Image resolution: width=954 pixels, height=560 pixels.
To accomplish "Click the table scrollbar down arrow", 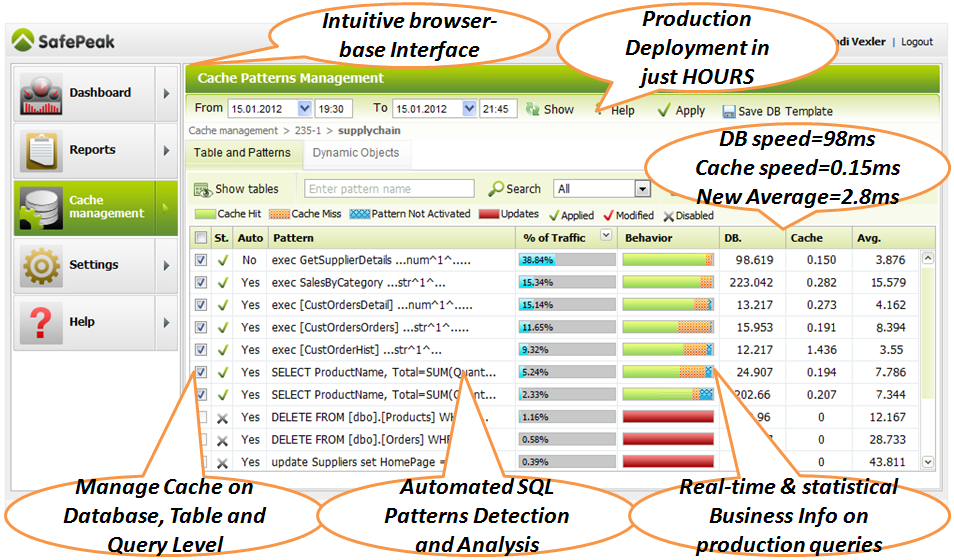I will (928, 463).
